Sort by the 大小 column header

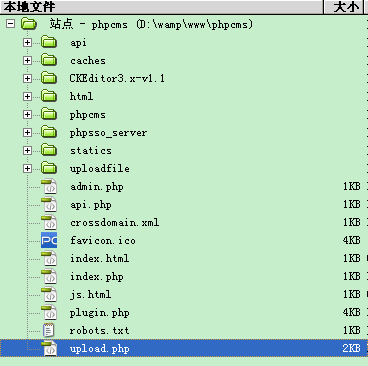[344, 7]
